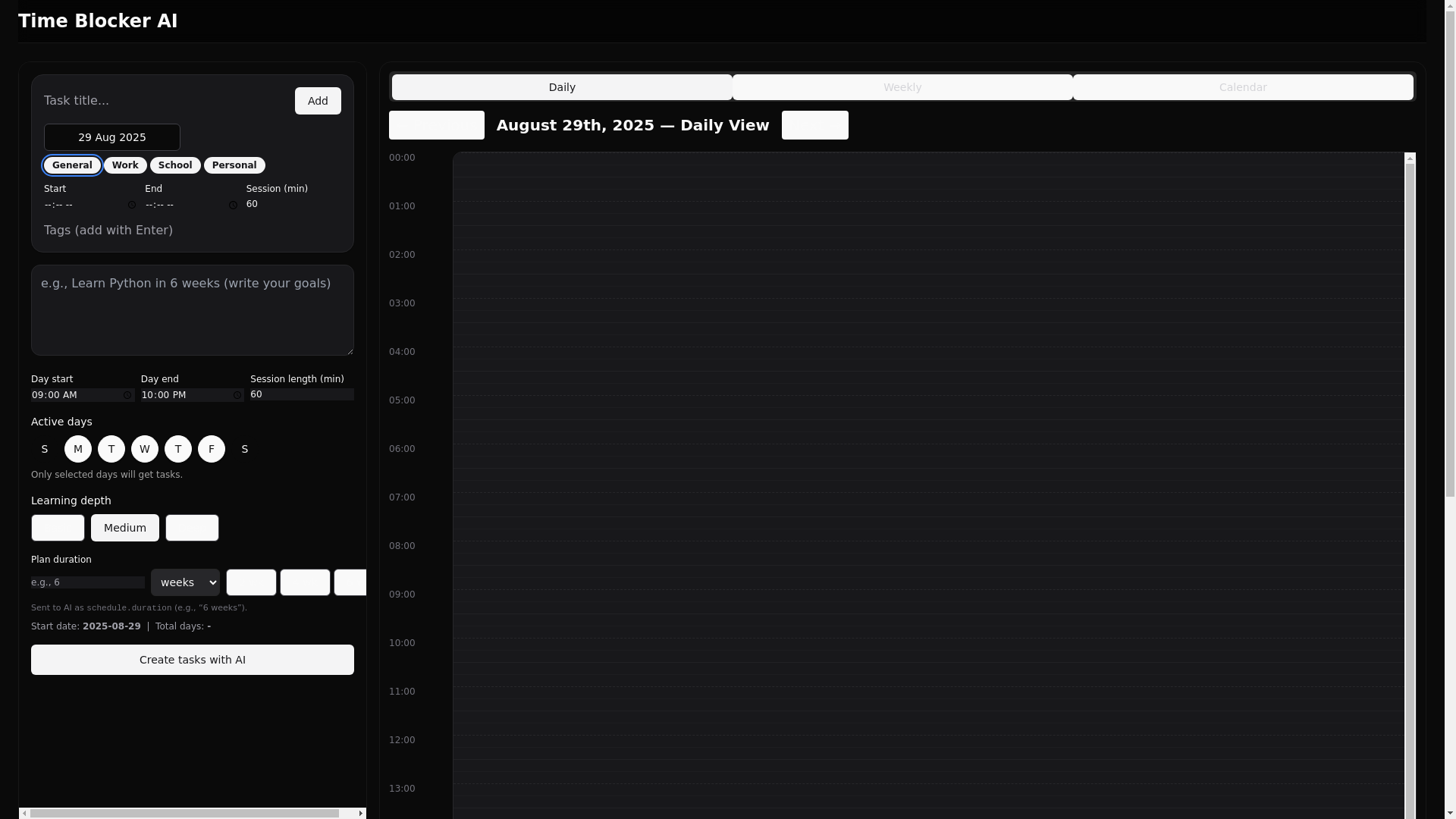Click the right arrow of the horizontal scrollbar

(360, 813)
